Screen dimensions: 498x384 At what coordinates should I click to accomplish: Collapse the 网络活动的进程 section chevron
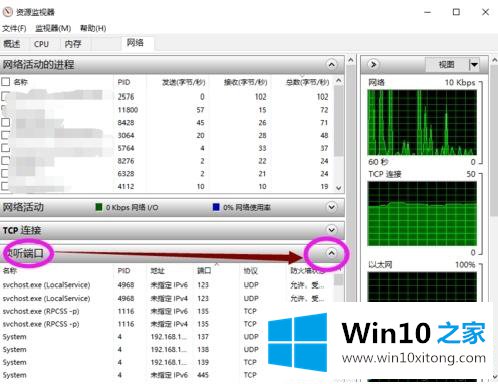[x=331, y=64]
